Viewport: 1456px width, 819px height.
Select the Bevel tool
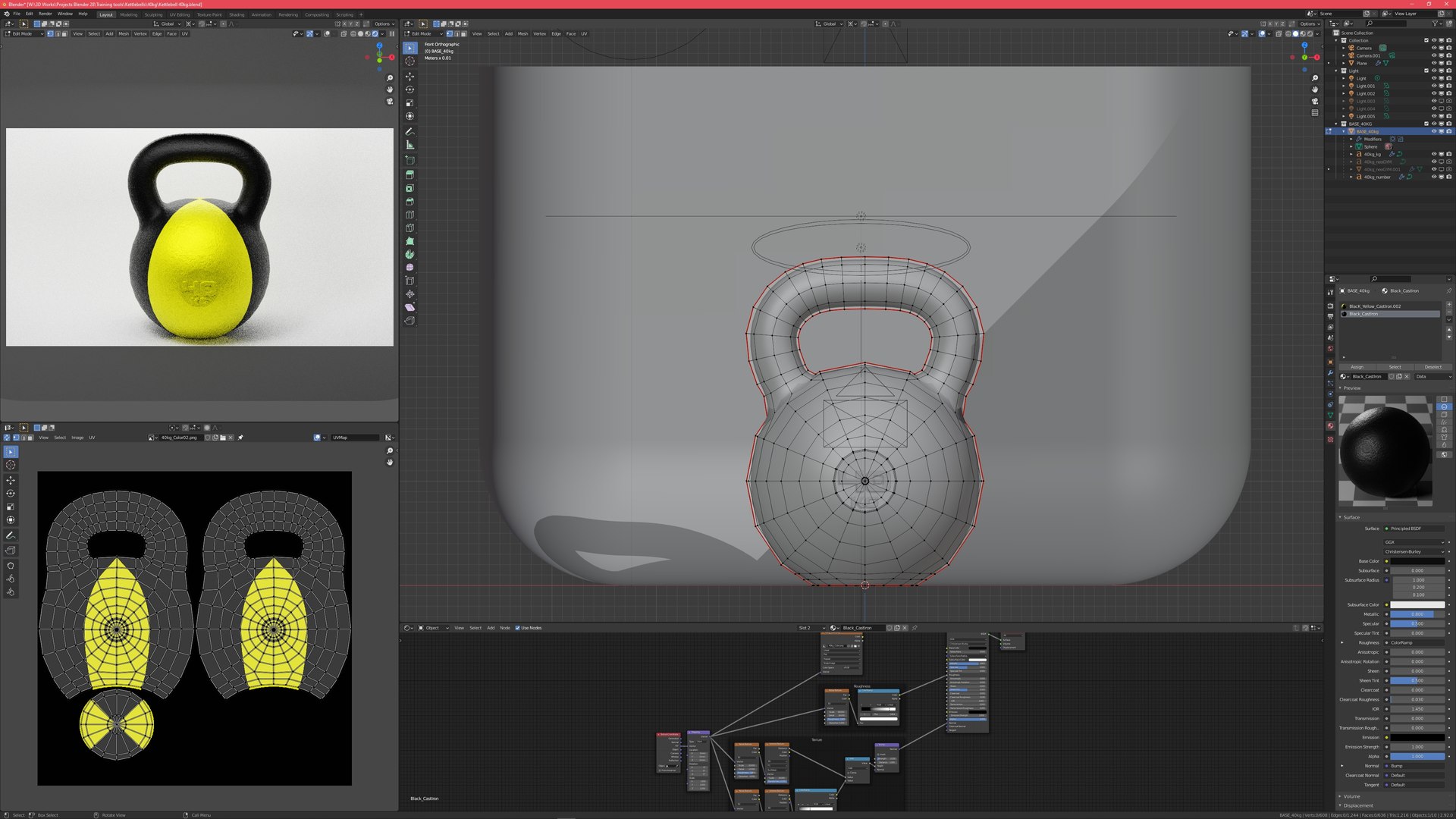[409, 201]
